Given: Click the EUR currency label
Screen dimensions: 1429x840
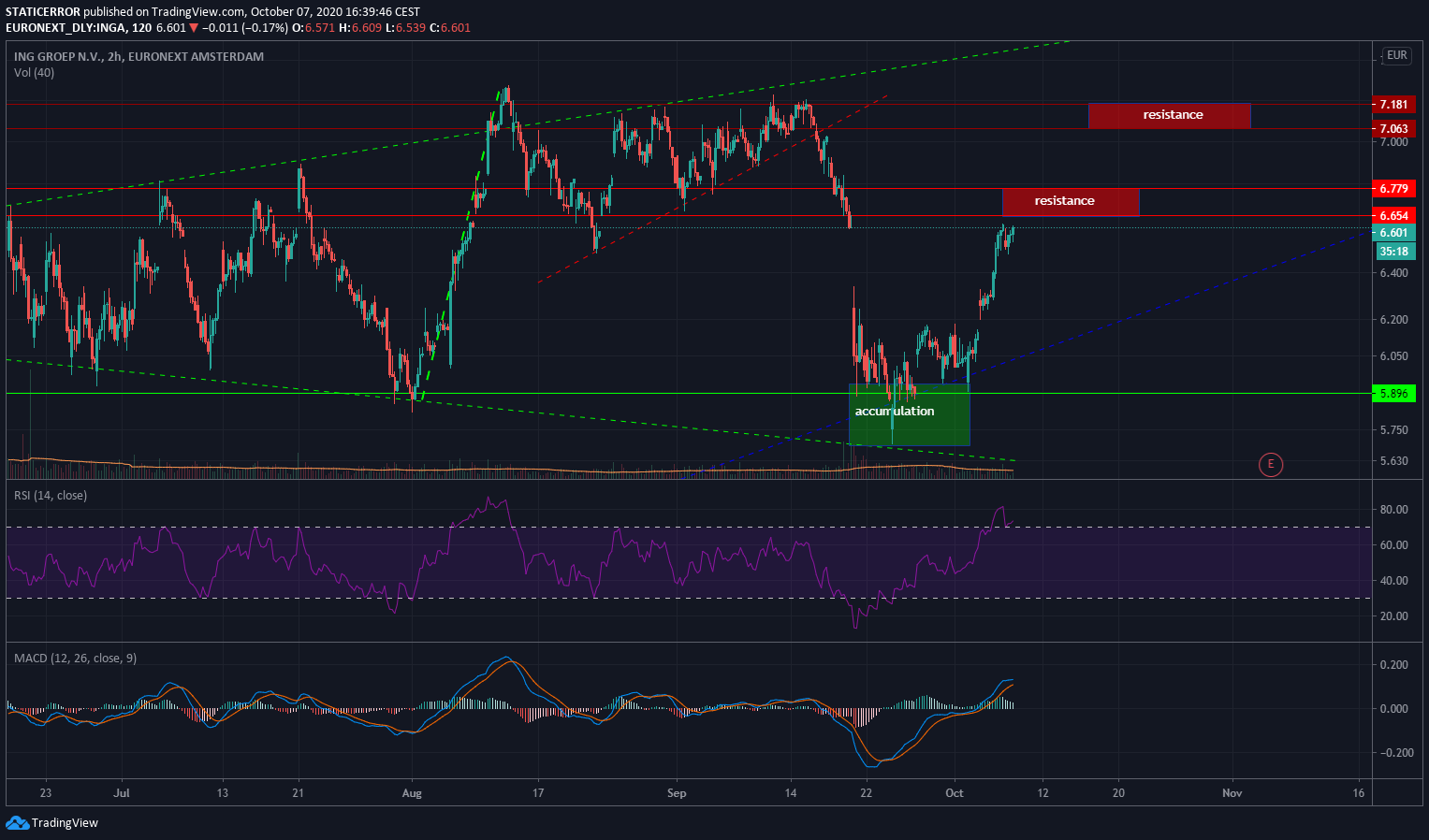Looking at the screenshot, I should pyautogui.click(x=1396, y=55).
